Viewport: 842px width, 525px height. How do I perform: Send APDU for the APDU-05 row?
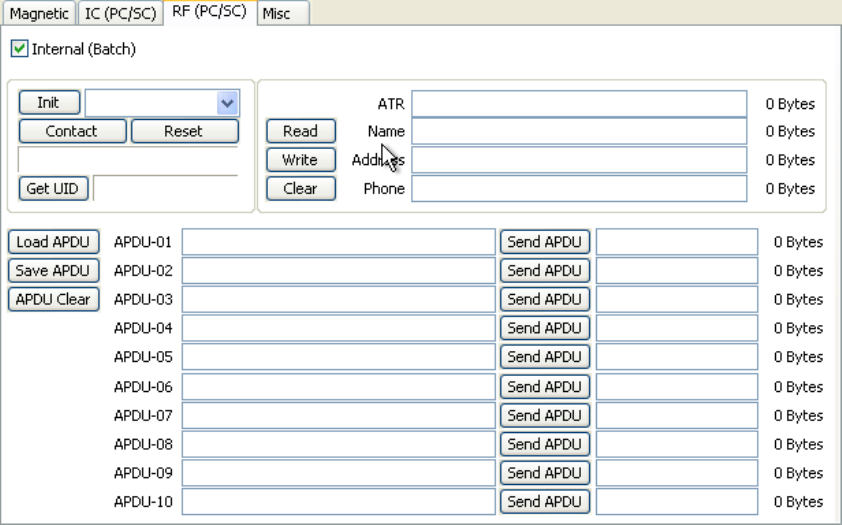click(x=545, y=356)
